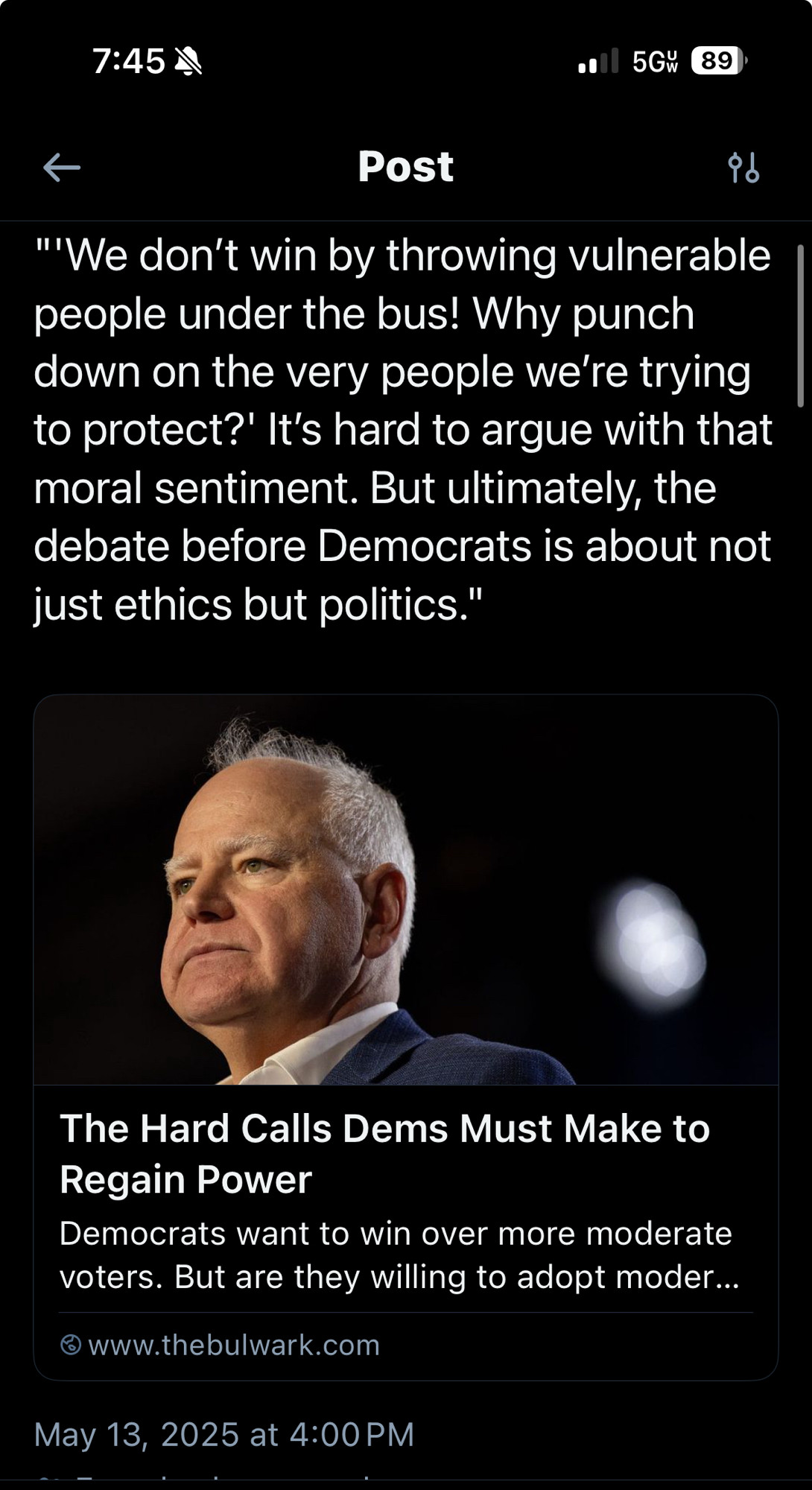This screenshot has height=1490, width=812.
Task: Tap the May 13, 2025 timestamp
Action: coord(224,1434)
